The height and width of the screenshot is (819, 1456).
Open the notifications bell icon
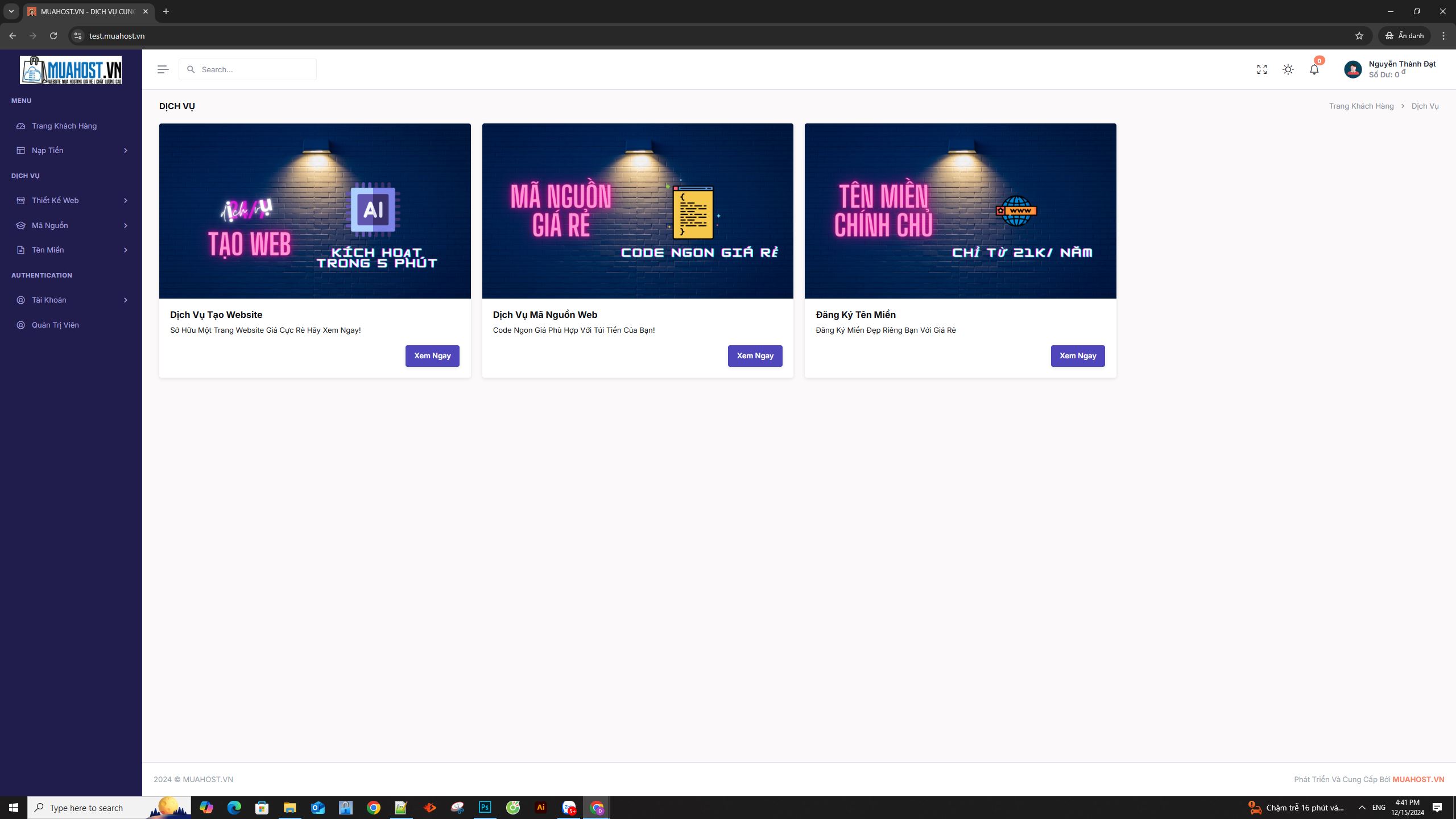1314,69
